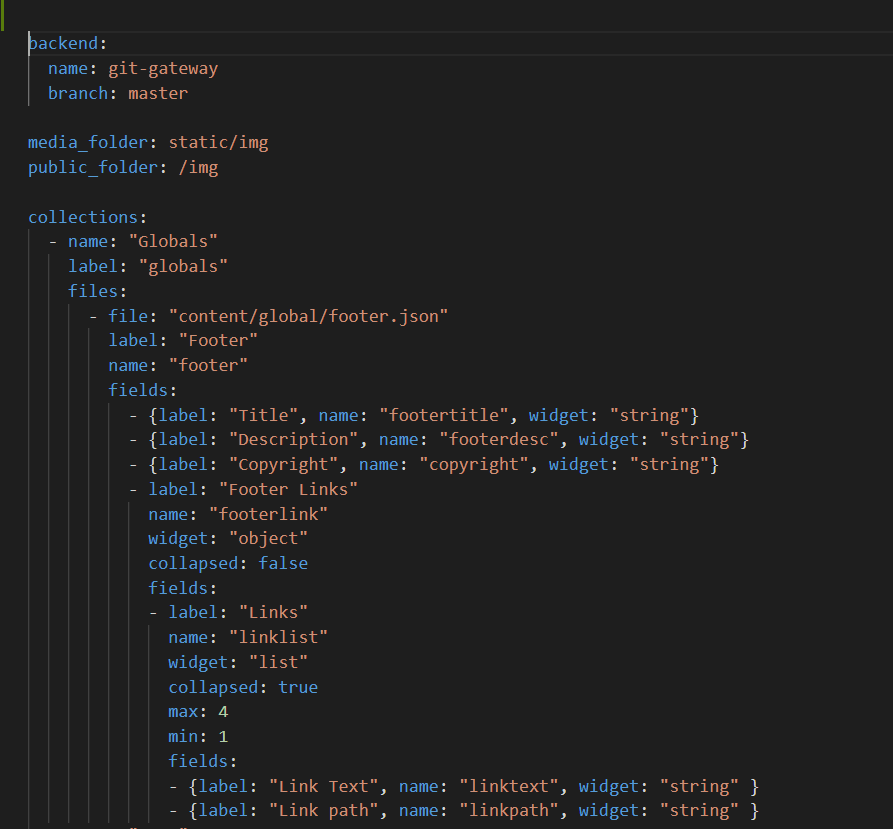Viewport: 893px width, 829px height.
Task: Click the string "linklist"
Action: [x=278, y=637]
